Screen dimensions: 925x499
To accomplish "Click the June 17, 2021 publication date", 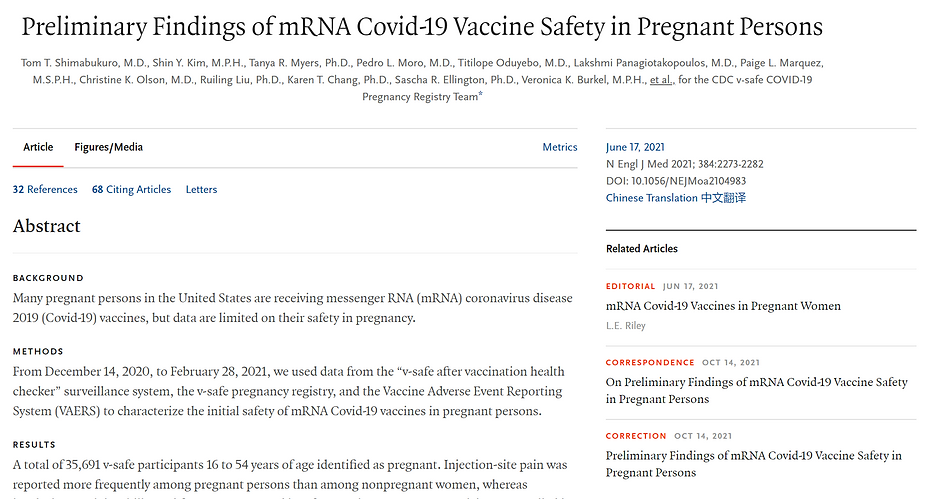I will click(635, 147).
